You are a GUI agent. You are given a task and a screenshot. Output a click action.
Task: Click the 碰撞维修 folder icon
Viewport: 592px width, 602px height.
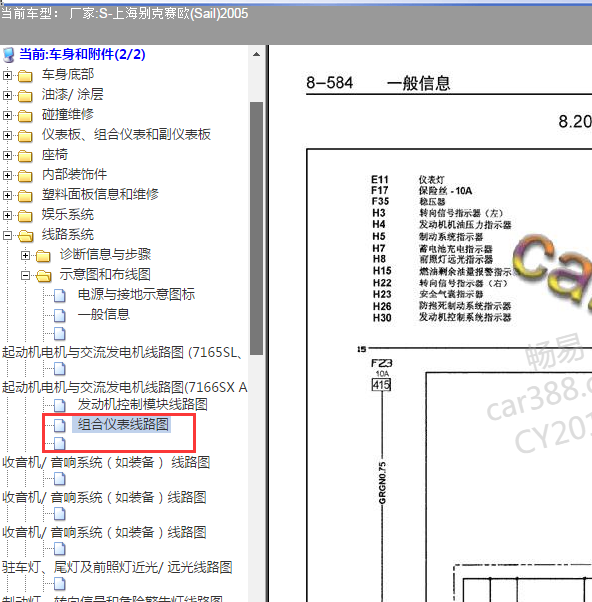point(25,116)
